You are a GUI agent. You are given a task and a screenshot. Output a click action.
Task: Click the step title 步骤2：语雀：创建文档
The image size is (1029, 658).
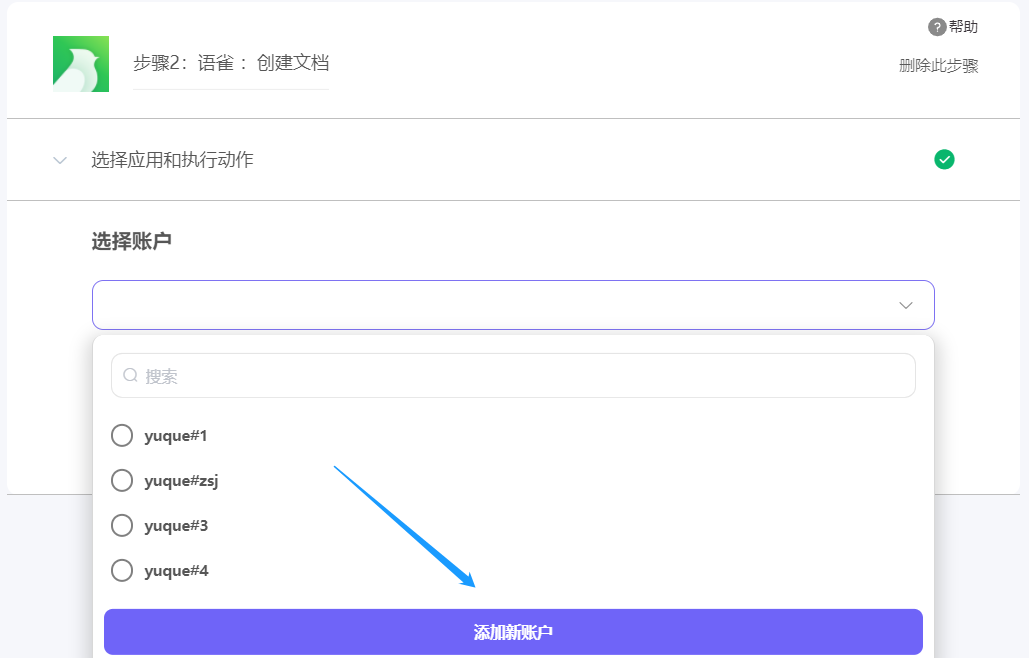click(231, 63)
